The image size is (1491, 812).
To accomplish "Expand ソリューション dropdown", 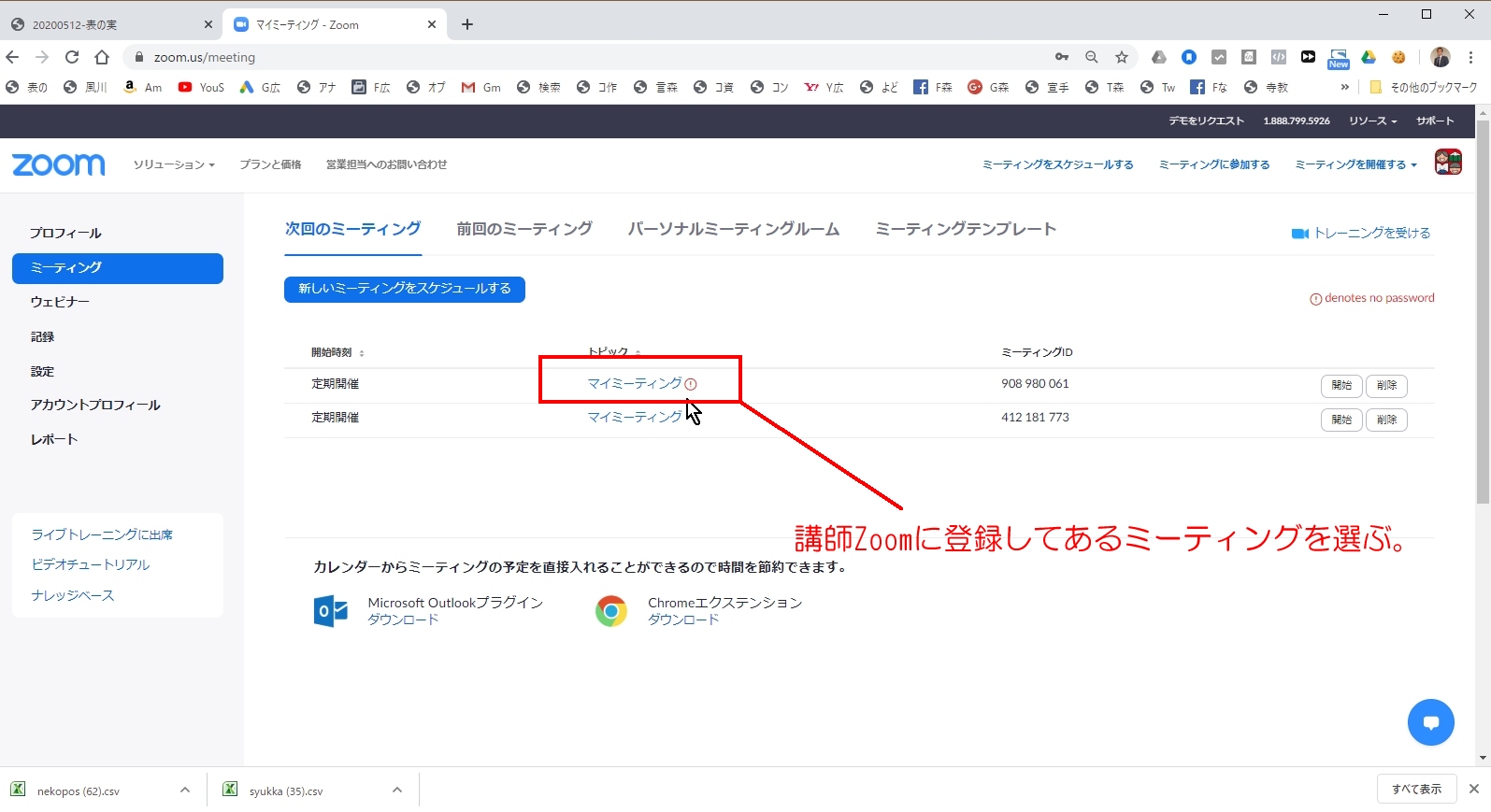I will [174, 164].
